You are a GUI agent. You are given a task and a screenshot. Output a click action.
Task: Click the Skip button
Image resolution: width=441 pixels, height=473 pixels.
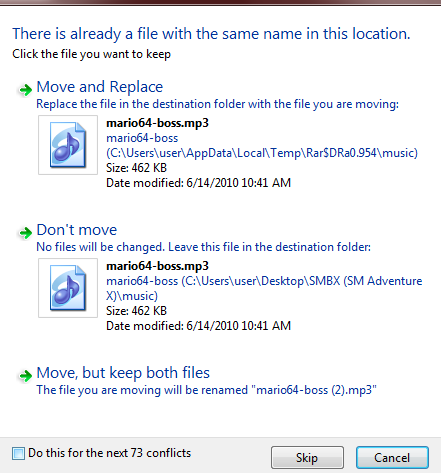307,458
